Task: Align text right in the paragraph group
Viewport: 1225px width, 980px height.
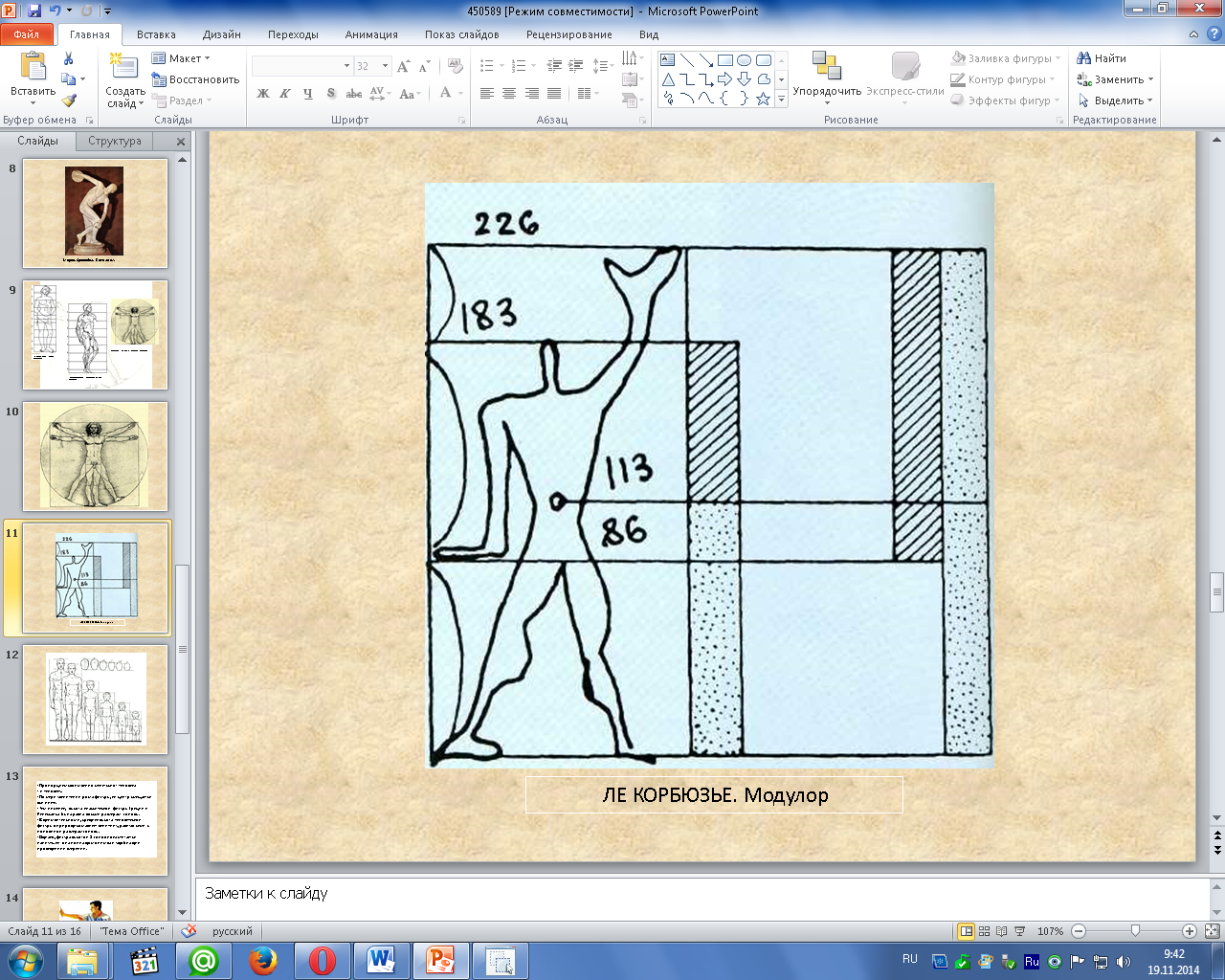Action: [x=531, y=93]
